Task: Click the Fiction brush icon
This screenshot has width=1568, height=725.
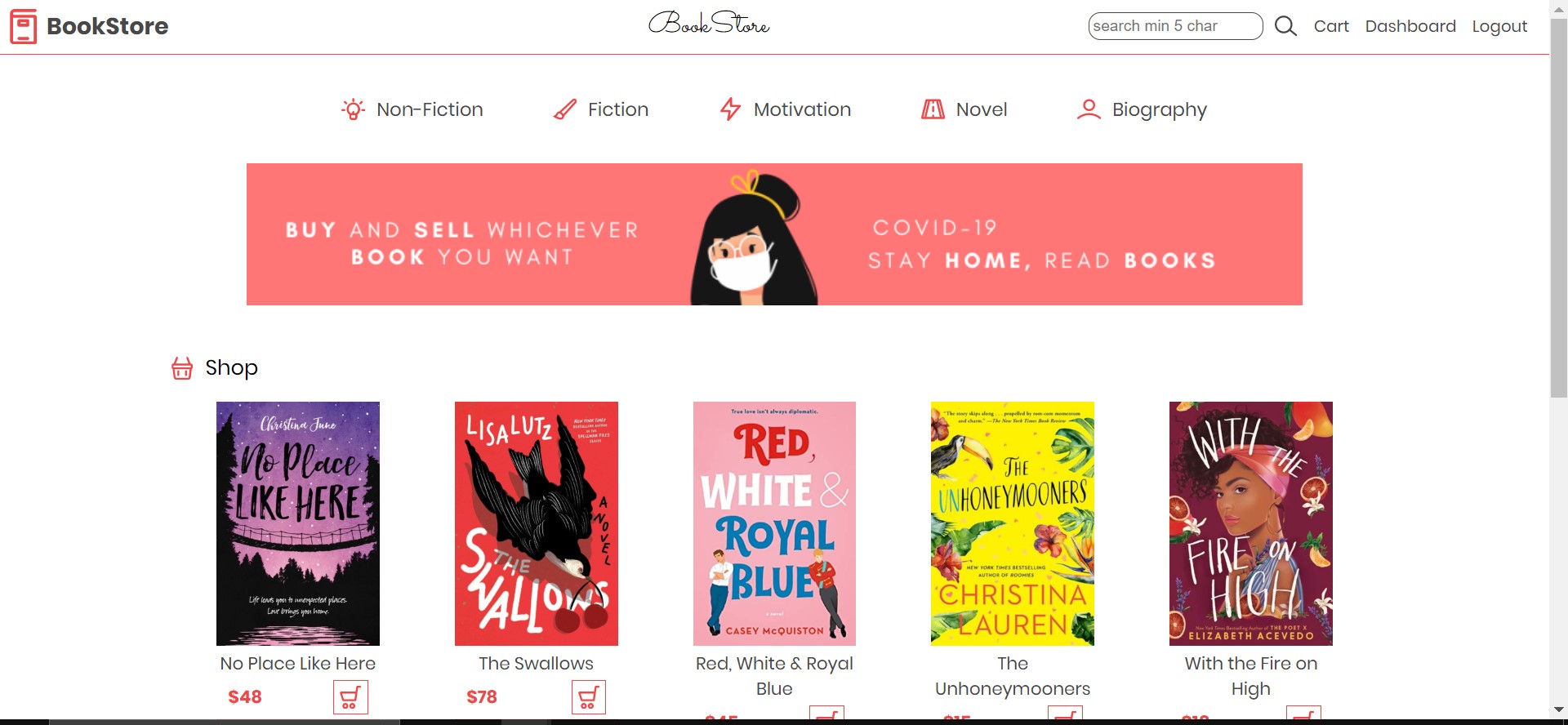Action: pos(564,109)
